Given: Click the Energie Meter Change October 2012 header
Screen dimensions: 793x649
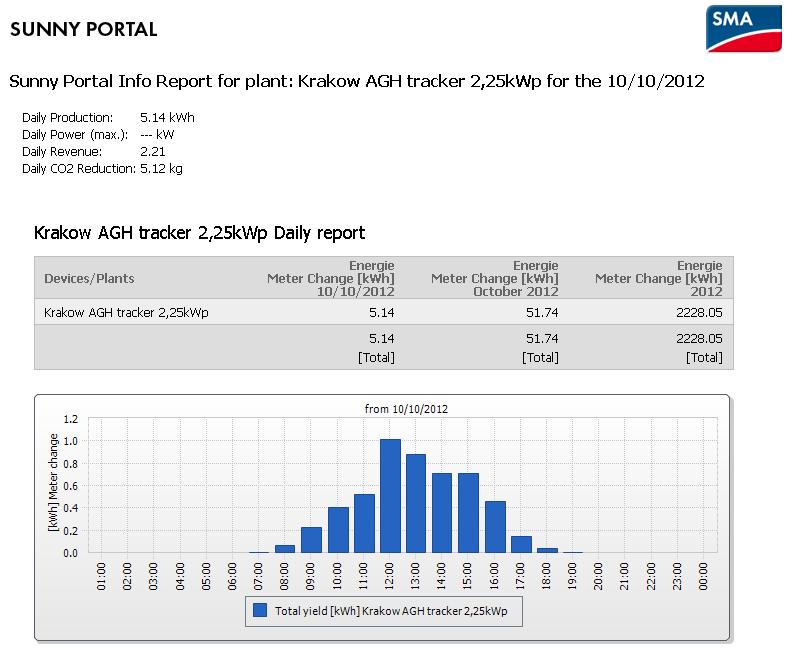Looking at the screenshot, I should tap(495, 278).
